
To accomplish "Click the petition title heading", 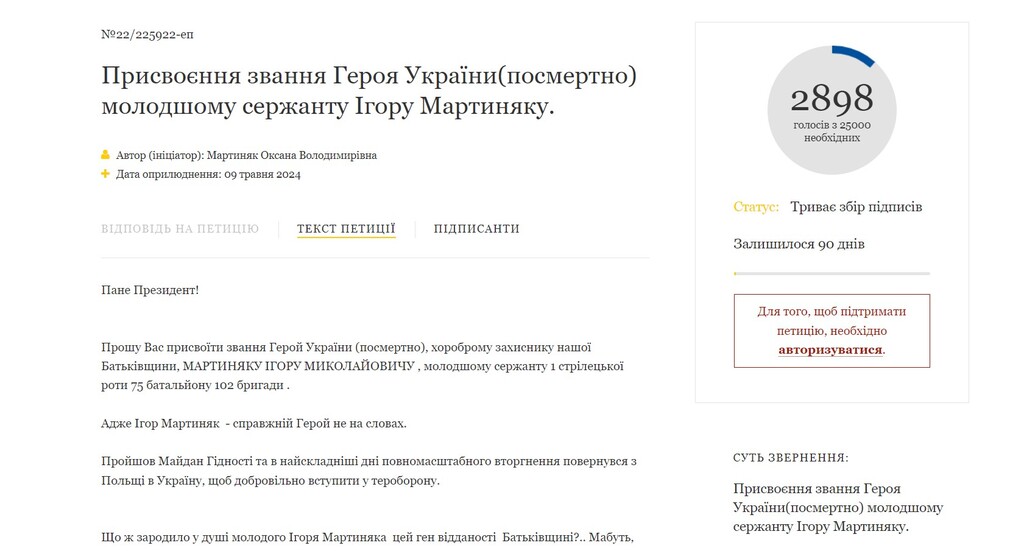I will [369, 90].
